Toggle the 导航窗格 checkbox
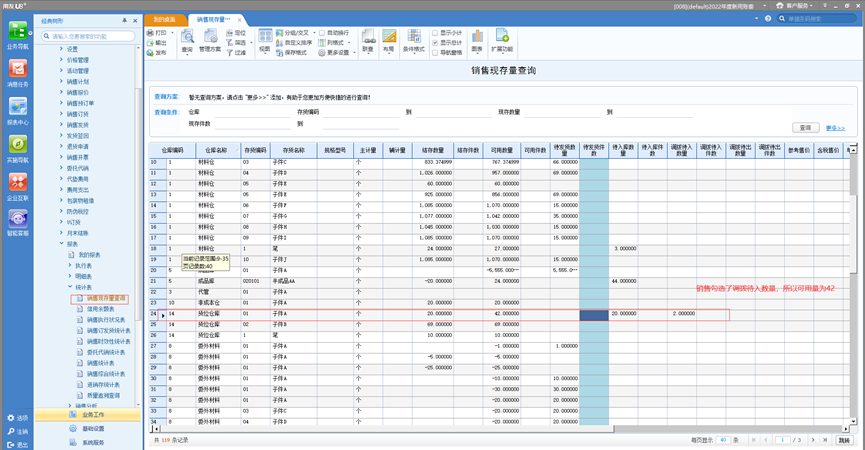Screen dimensions: 865x450 435,53
